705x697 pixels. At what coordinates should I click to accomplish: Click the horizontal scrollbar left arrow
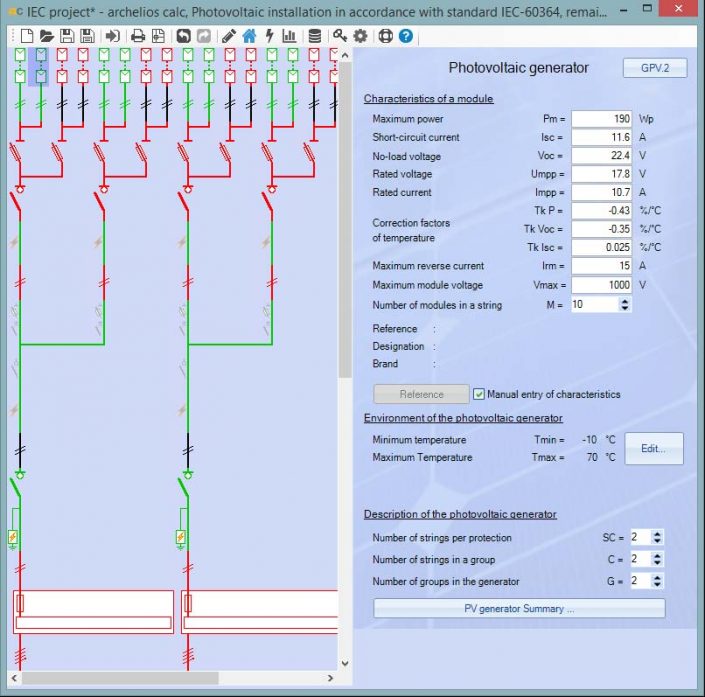point(14,678)
